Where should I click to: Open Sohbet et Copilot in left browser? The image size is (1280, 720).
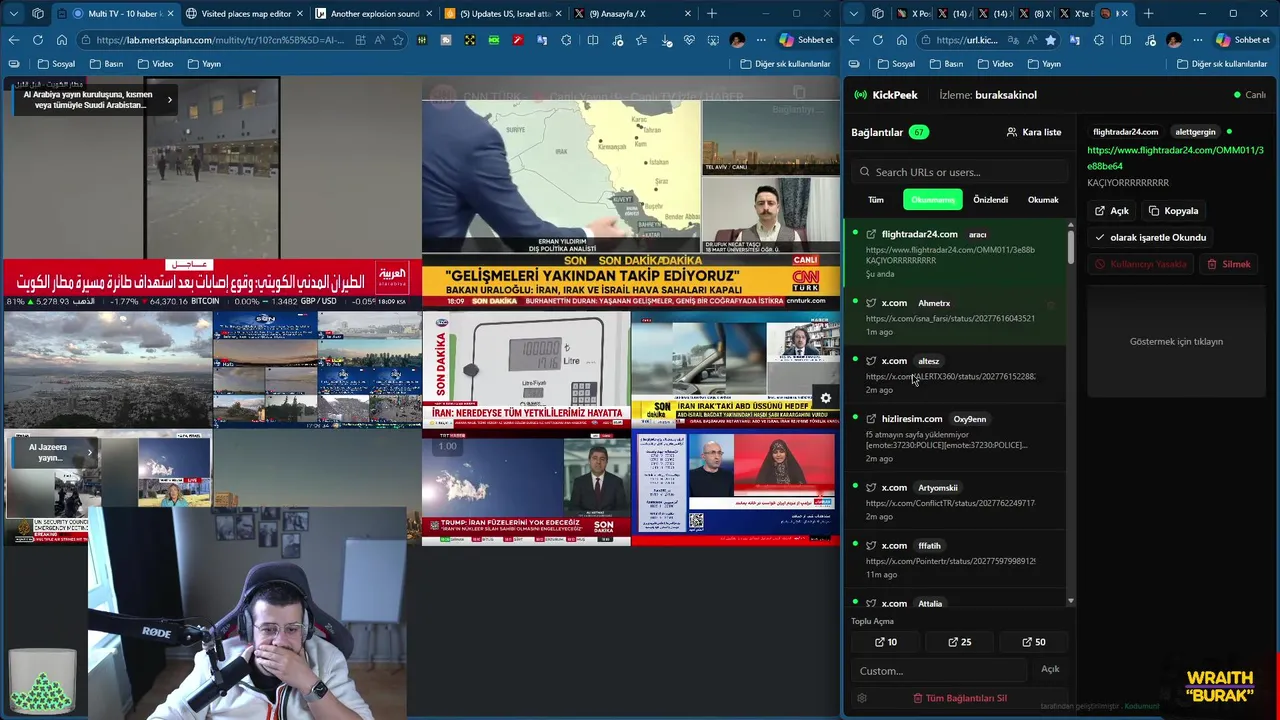806,40
